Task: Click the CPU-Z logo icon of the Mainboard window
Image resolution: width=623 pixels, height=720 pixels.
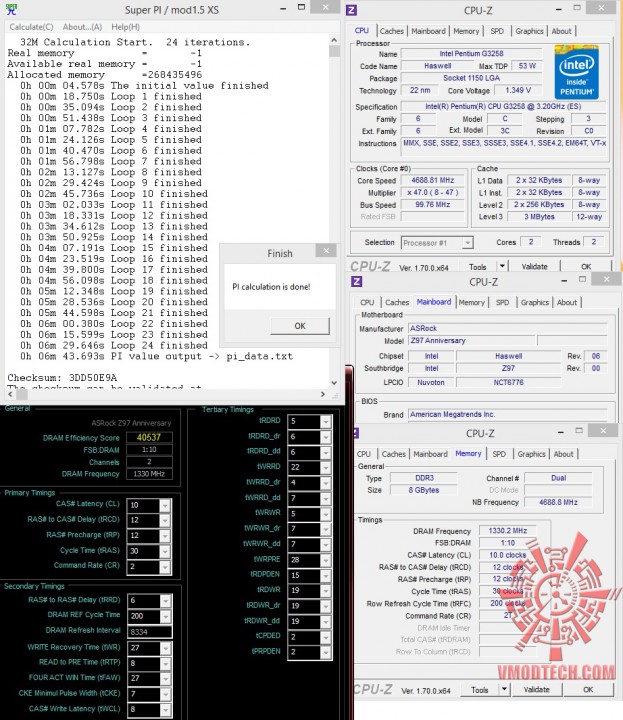Action: (x=356, y=281)
